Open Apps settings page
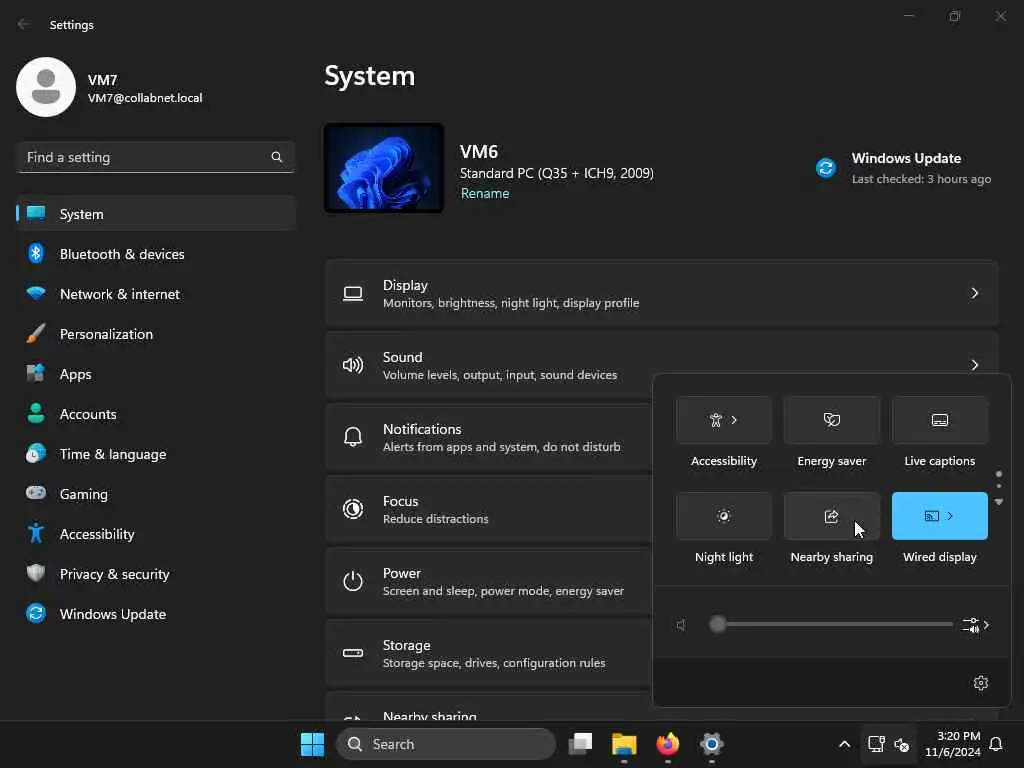 [155, 374]
